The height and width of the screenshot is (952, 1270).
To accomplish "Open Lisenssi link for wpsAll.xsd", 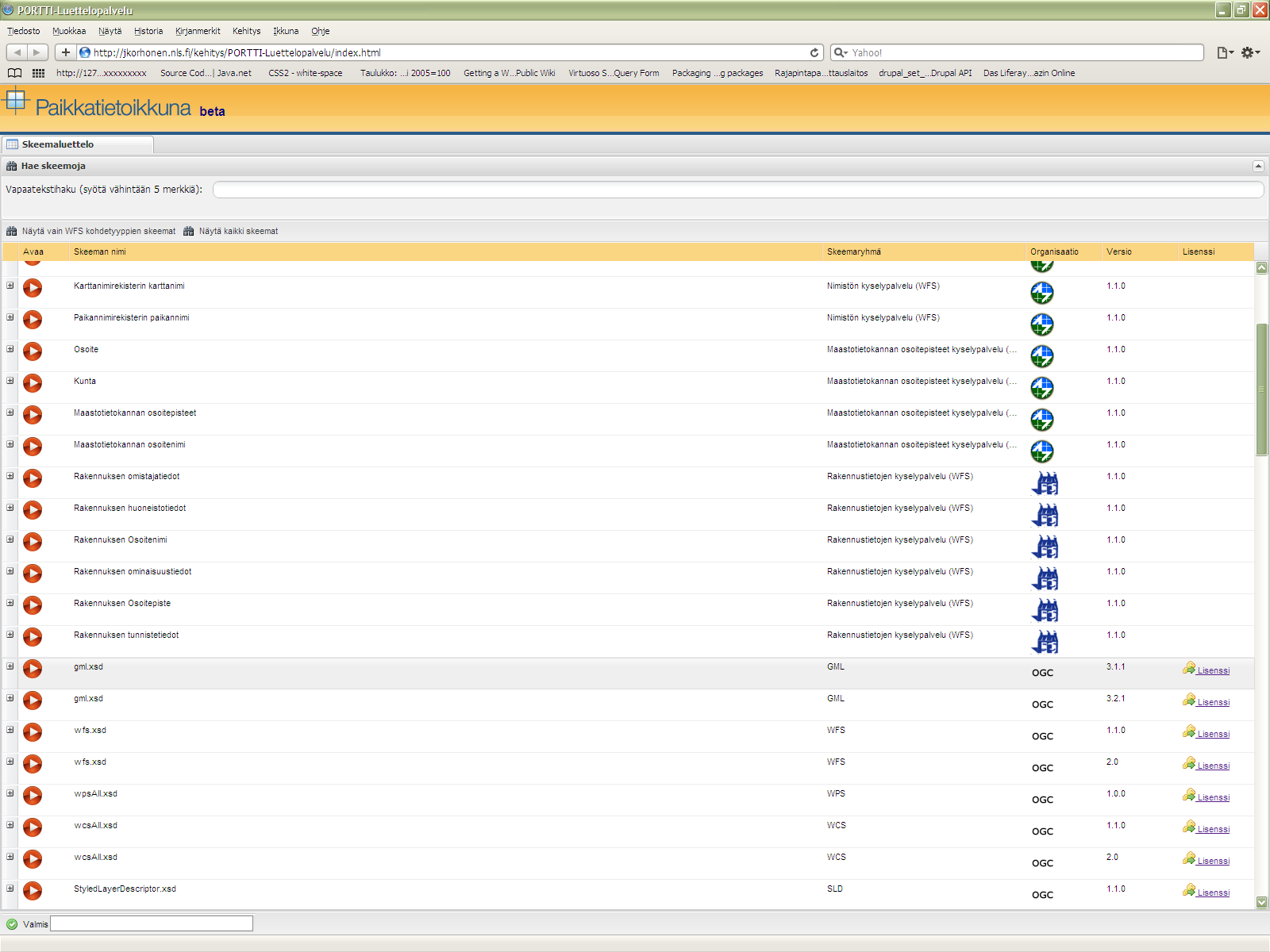I will pos(1213,797).
